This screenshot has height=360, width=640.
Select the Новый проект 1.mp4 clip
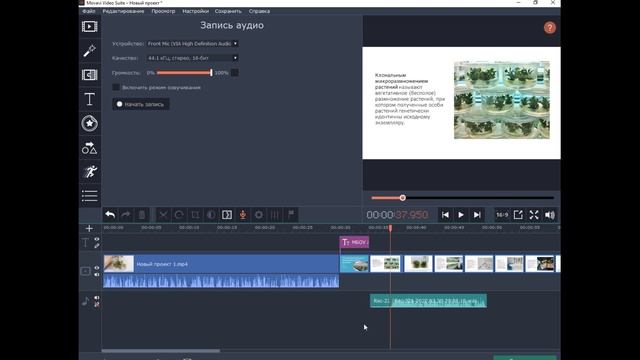pos(221,264)
